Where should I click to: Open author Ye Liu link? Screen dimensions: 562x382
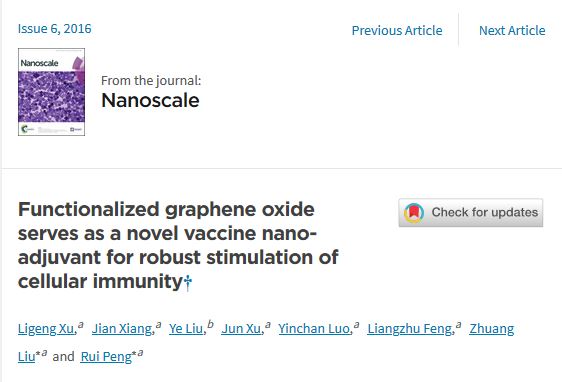click(187, 329)
